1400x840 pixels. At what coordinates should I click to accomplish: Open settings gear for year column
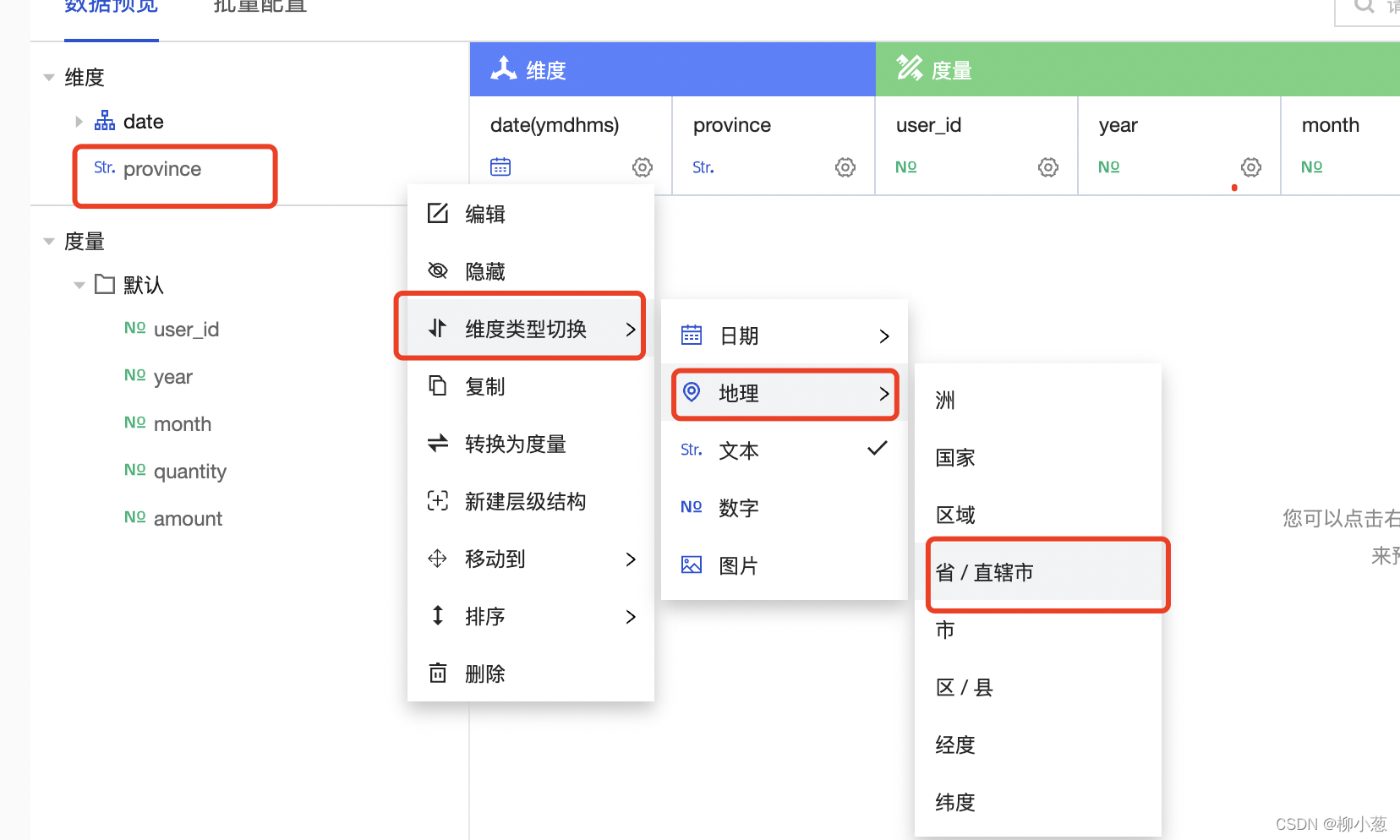pyautogui.click(x=1251, y=167)
